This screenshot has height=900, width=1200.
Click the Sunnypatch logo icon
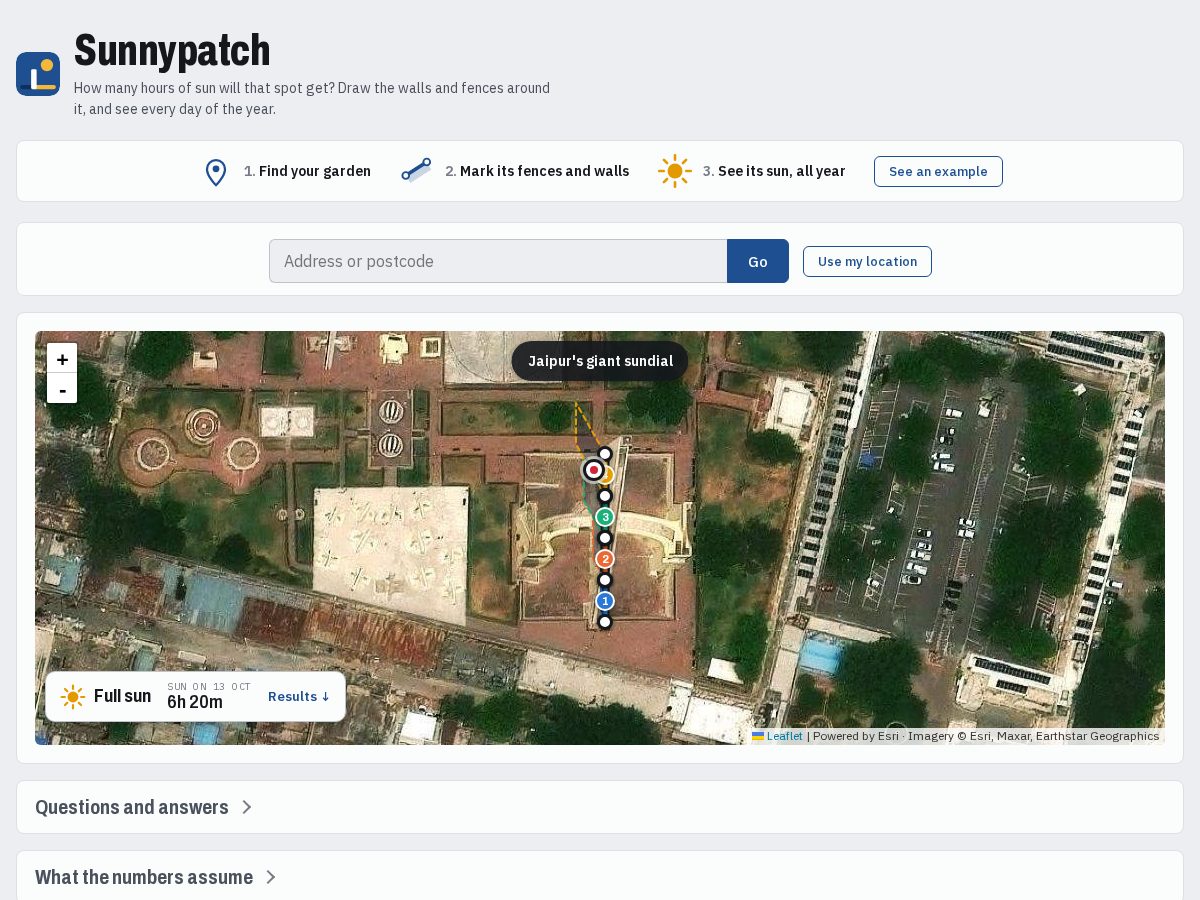point(38,74)
